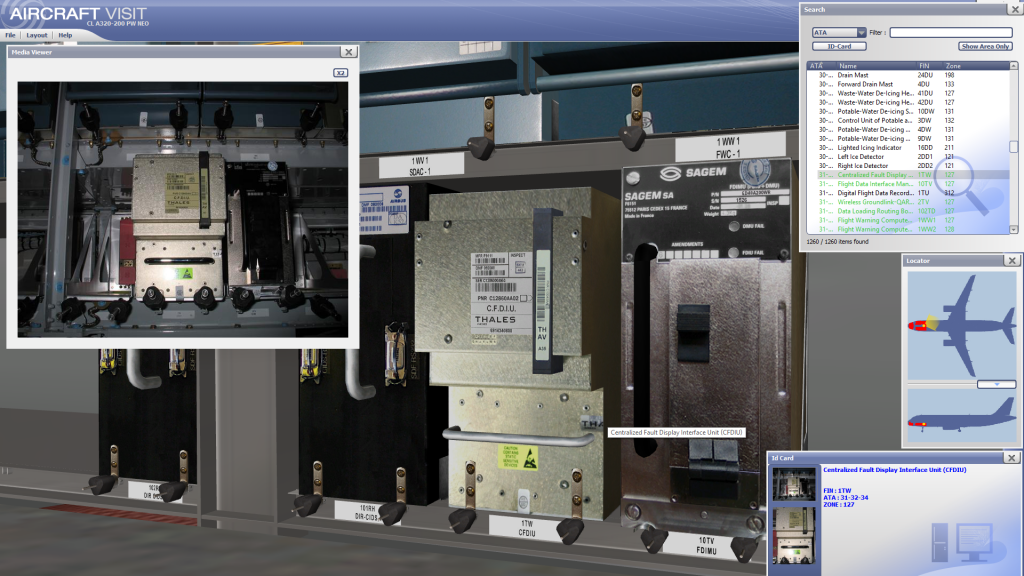Select the Flight Warning Compute row 1WW2
This screenshot has height=576, width=1024.
908,229
